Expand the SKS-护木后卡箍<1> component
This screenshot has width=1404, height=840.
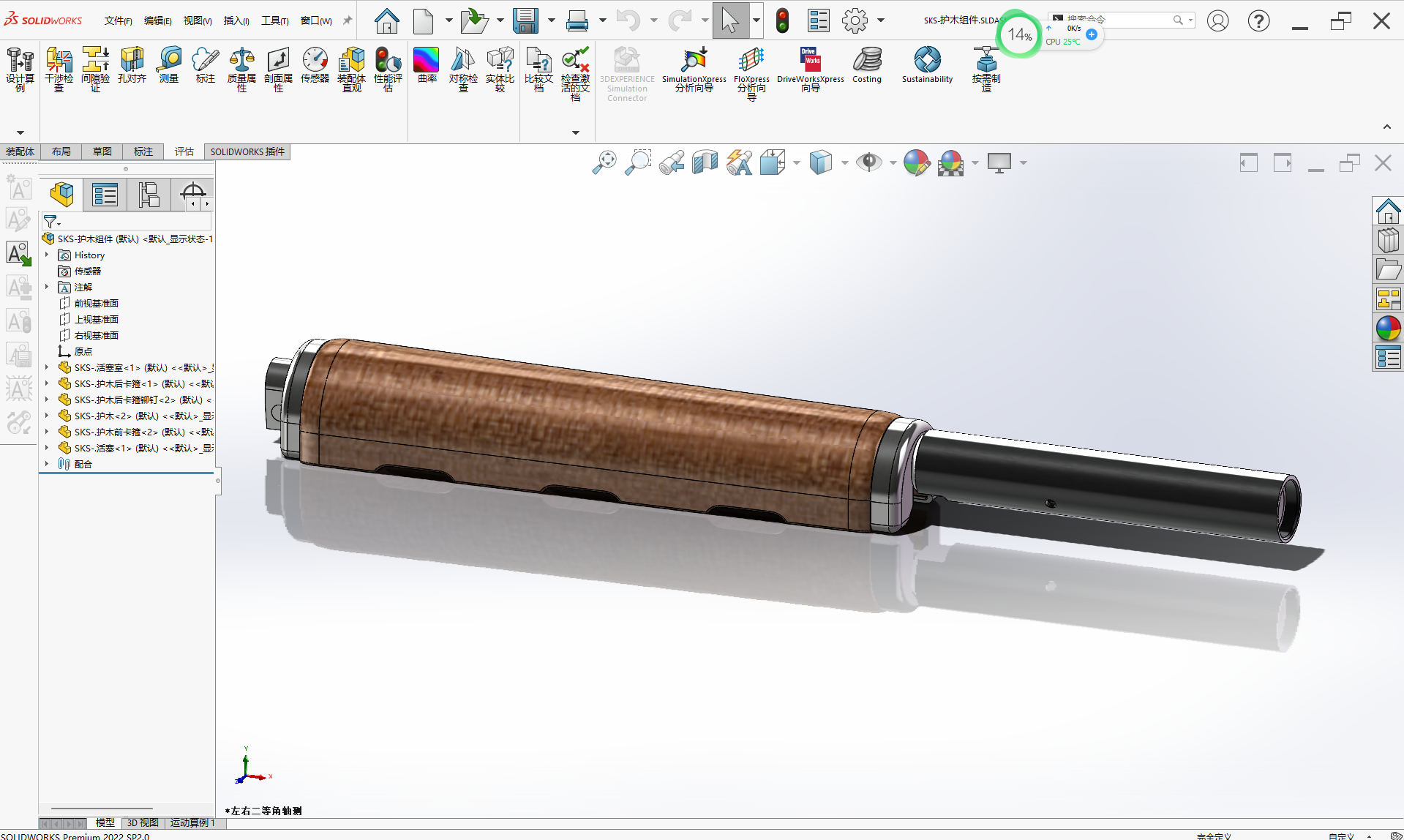47,383
